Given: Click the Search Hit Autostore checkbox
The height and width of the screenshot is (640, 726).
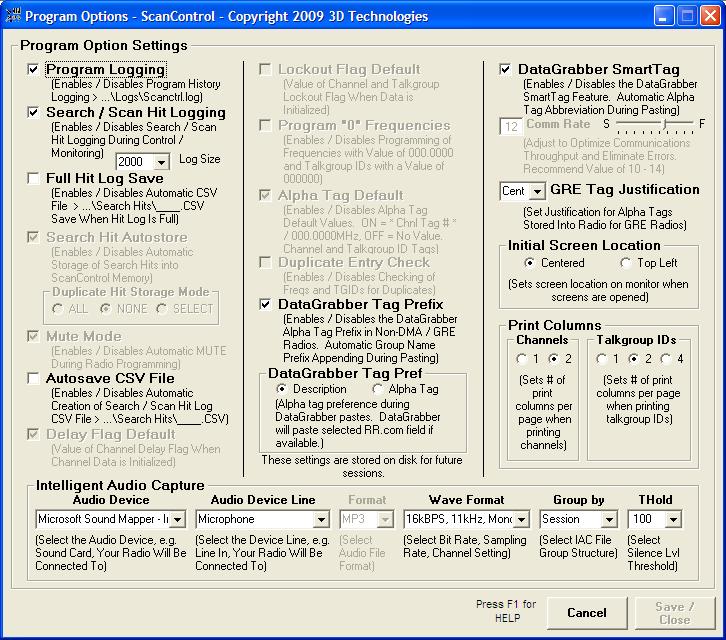Looking at the screenshot, I should (33, 237).
